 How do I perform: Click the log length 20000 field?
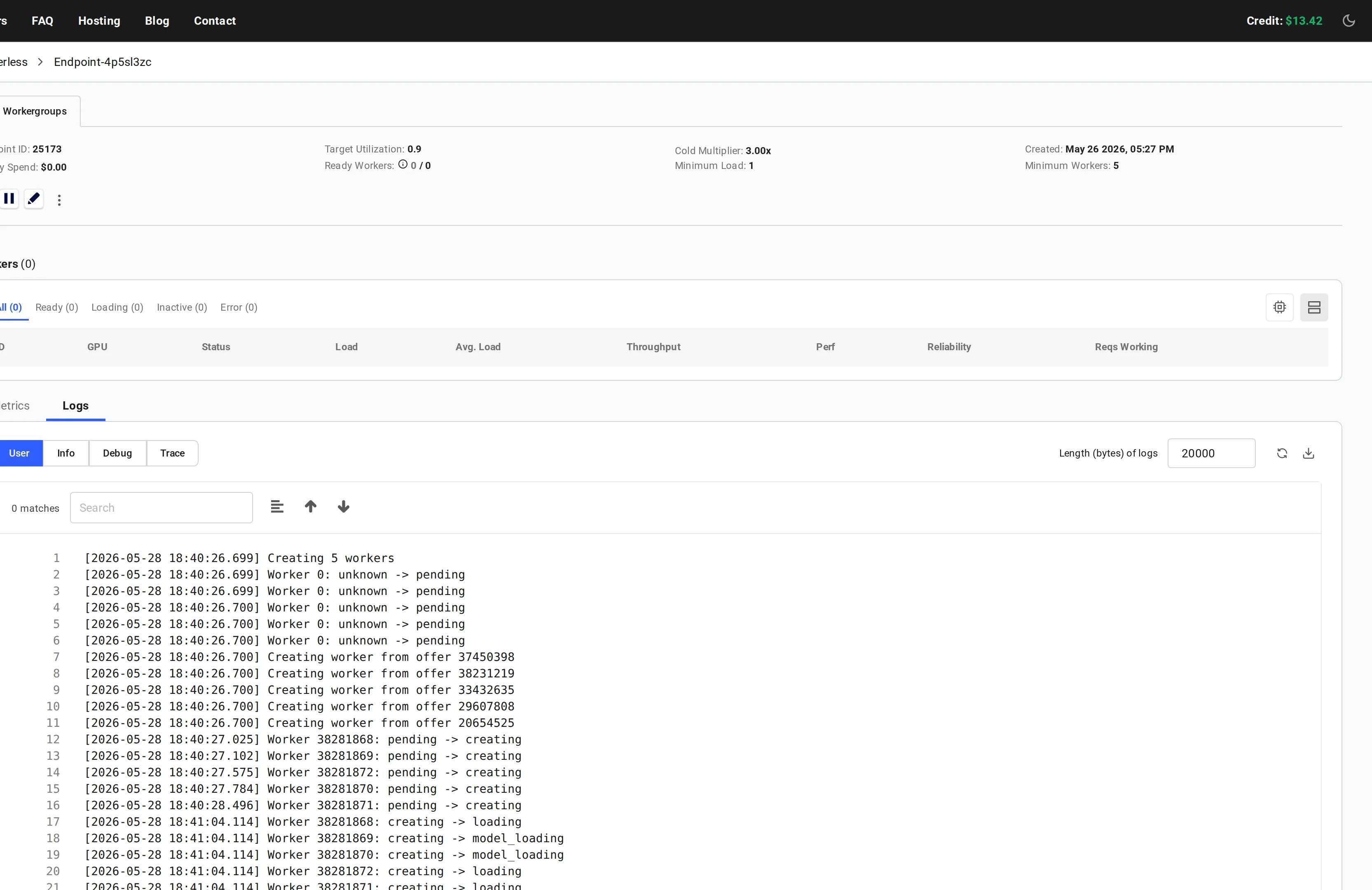[x=1211, y=453]
